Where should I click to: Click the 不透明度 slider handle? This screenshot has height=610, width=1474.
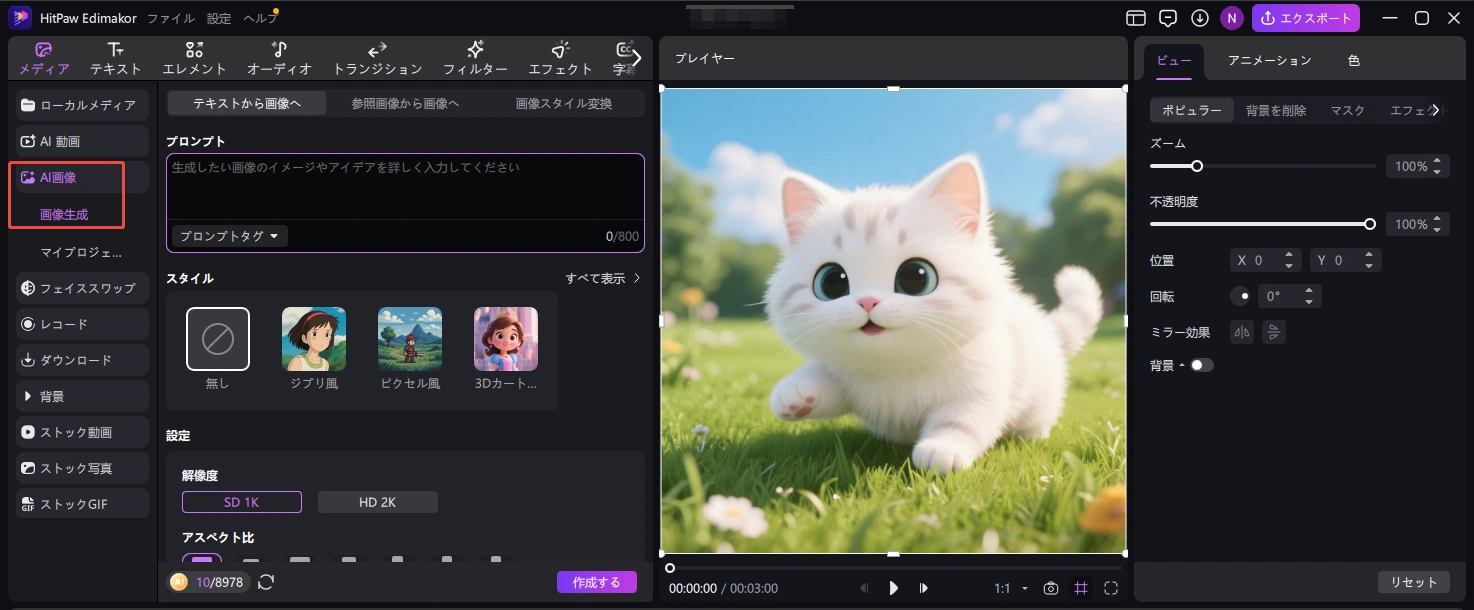coord(1370,224)
